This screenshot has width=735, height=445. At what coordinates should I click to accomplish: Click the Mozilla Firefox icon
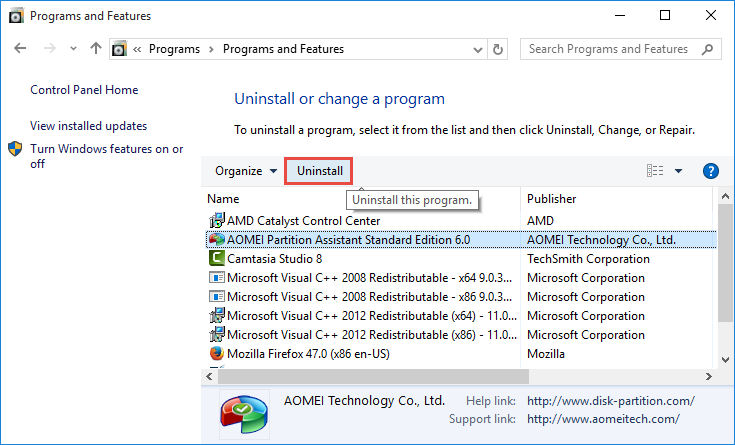(x=217, y=354)
